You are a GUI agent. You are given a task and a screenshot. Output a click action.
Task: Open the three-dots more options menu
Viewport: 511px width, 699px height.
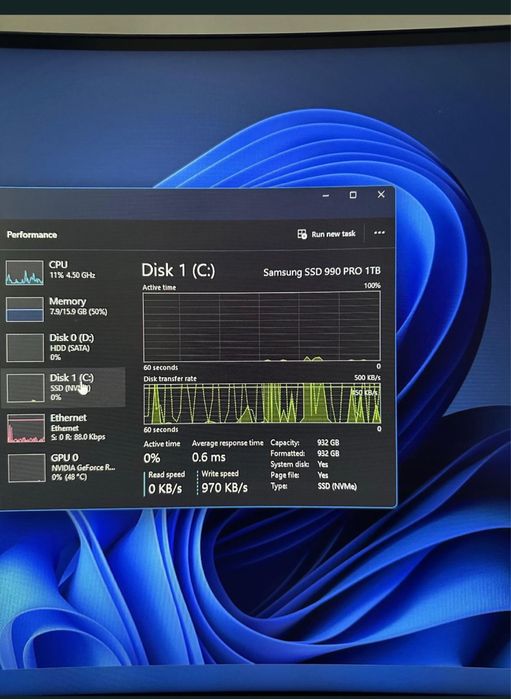(x=379, y=233)
